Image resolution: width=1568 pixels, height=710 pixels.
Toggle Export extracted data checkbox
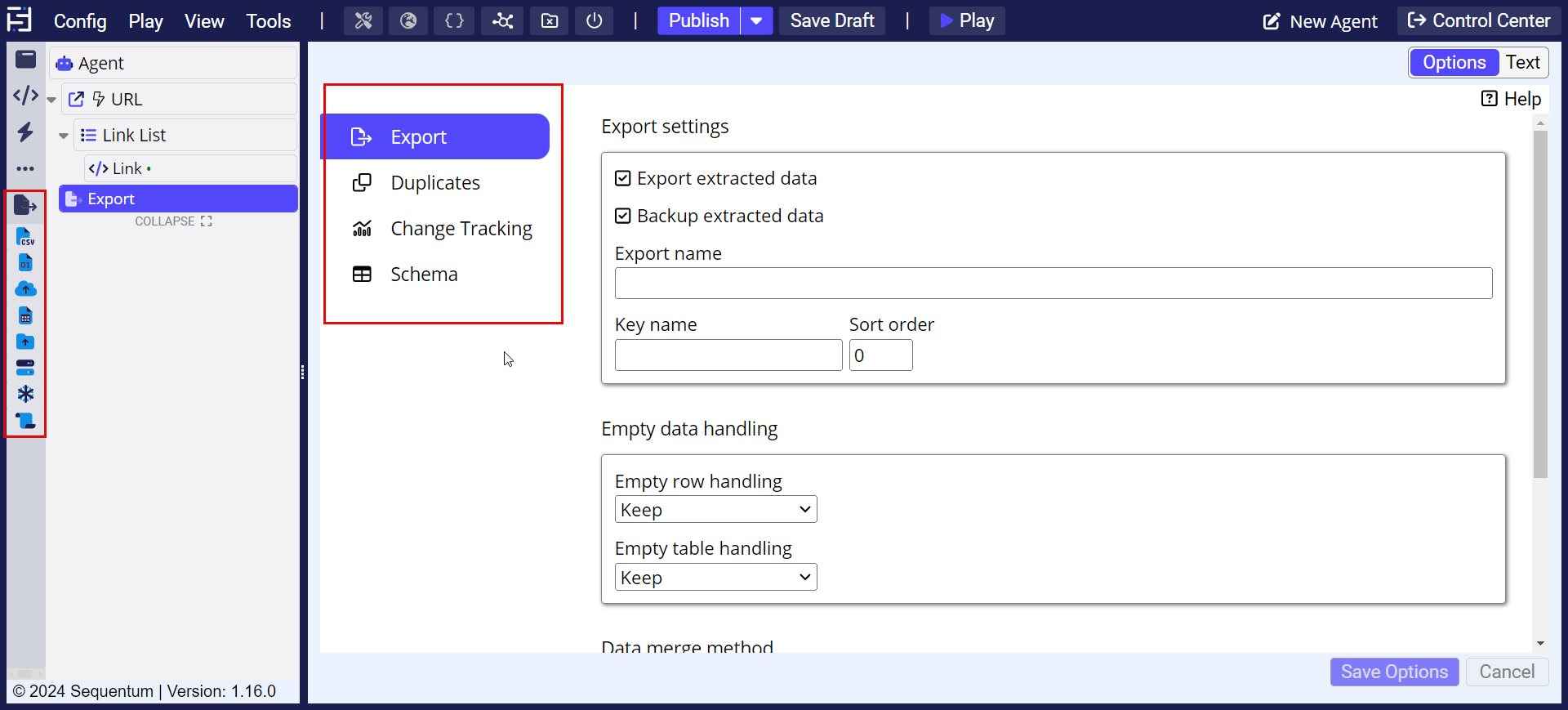click(x=622, y=178)
